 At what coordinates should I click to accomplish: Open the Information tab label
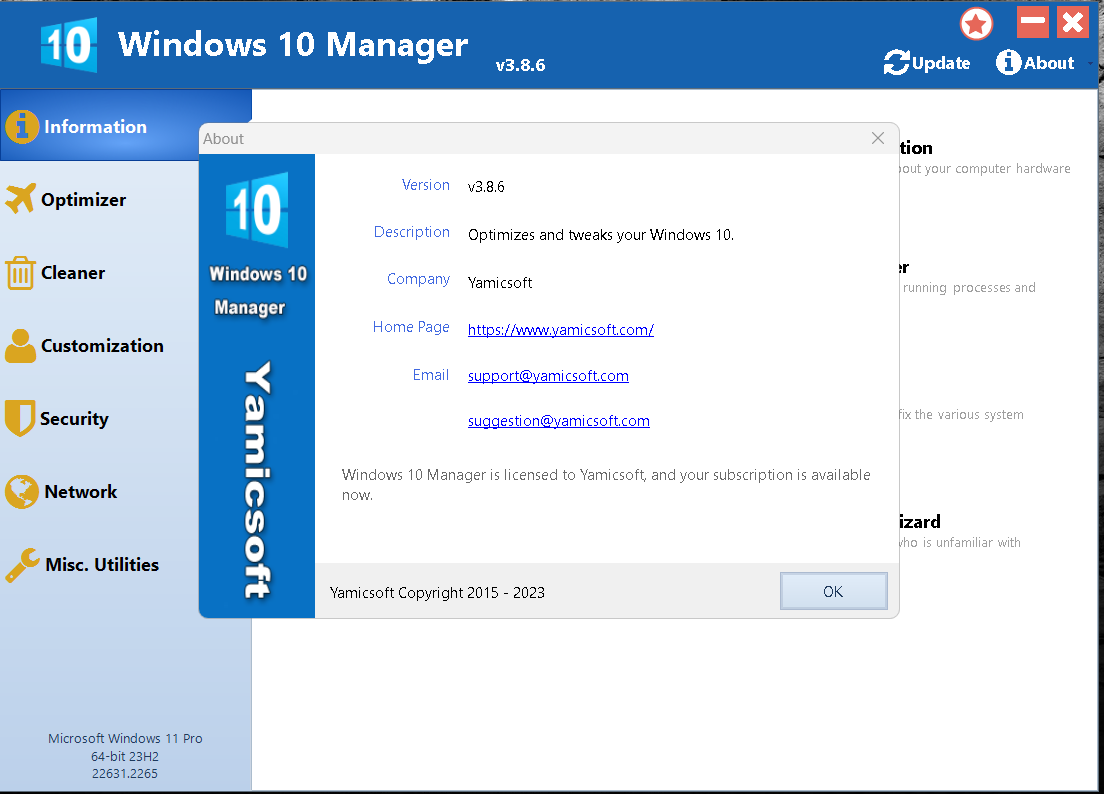coord(96,127)
